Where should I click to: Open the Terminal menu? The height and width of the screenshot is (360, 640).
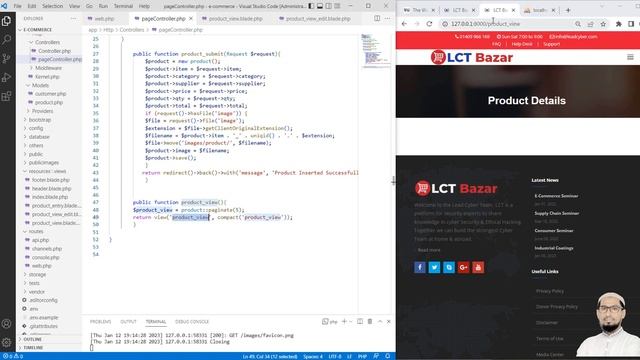[123, 6]
